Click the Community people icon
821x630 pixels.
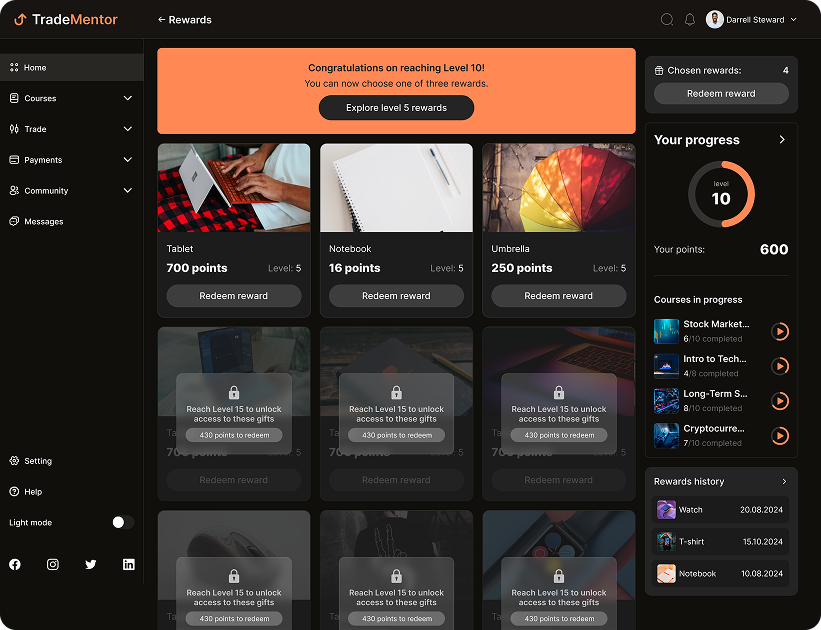tap(14, 191)
